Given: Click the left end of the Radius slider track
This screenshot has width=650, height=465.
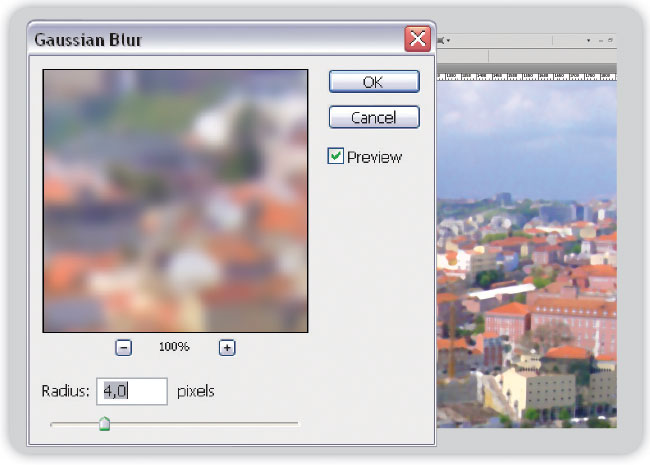Looking at the screenshot, I should pos(53,424).
